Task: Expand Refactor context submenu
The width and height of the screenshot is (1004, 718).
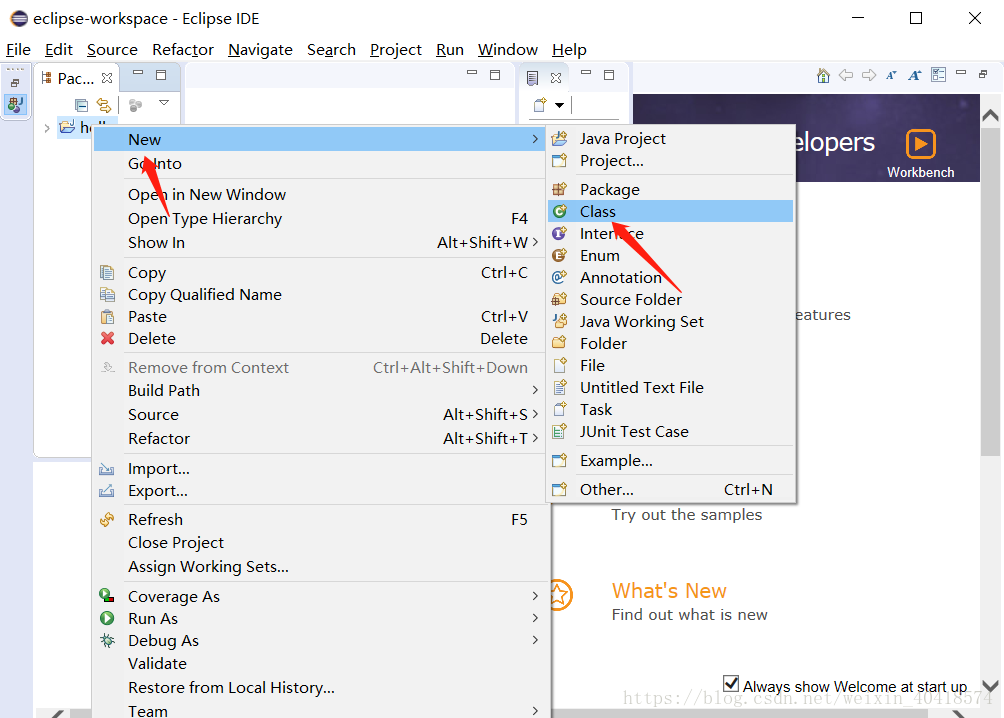Action: coord(535,438)
